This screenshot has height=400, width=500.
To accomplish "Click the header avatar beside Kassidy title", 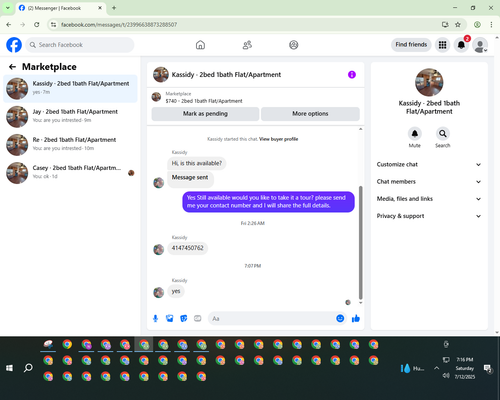I will [161, 75].
